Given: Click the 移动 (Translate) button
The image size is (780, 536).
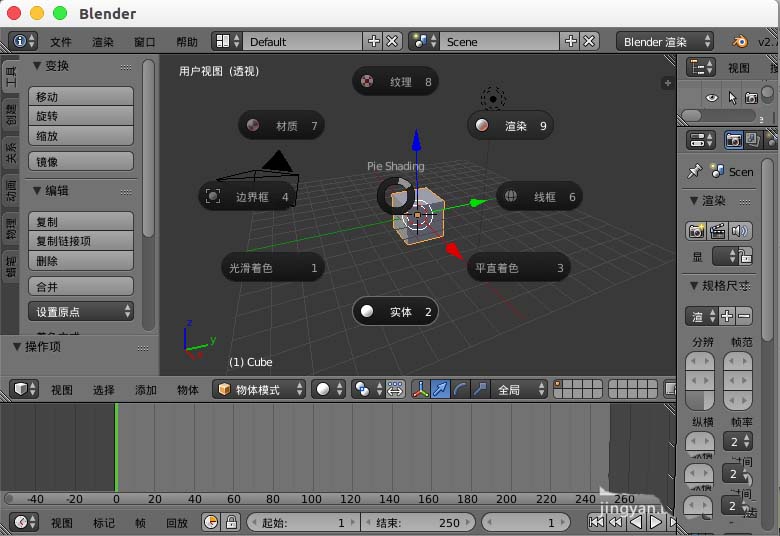Looking at the screenshot, I should [81, 97].
